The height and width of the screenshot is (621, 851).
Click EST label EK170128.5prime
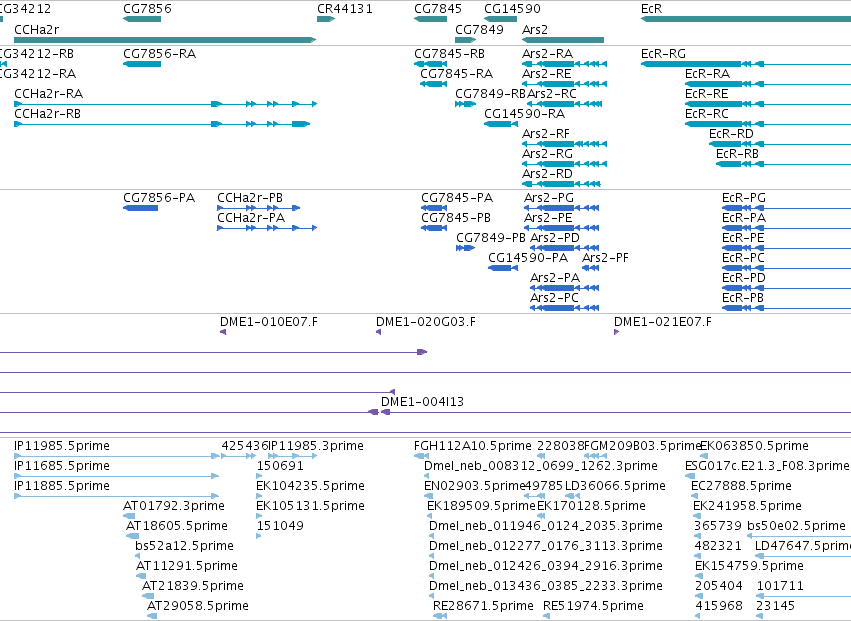[x=592, y=506]
